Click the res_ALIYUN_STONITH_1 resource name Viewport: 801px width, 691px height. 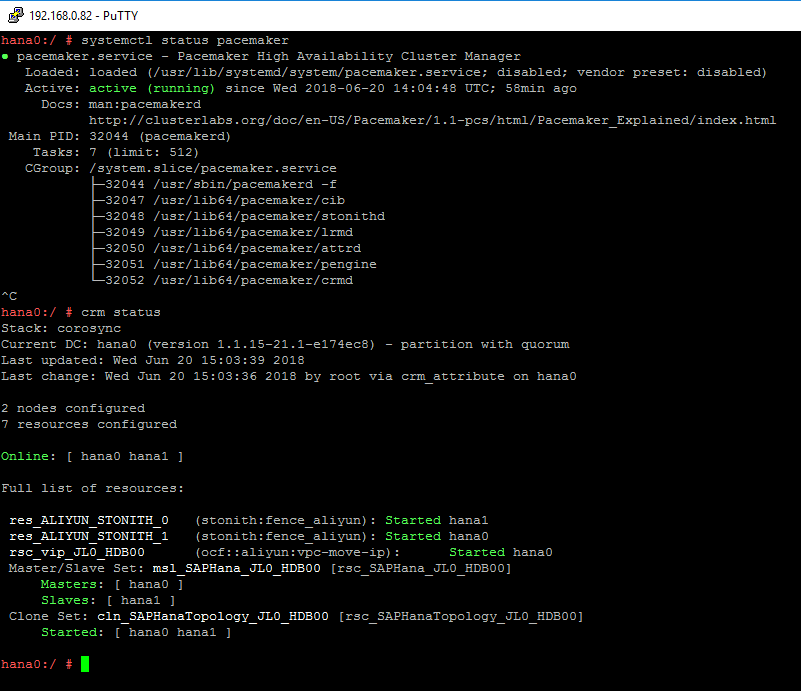[x=89, y=536]
